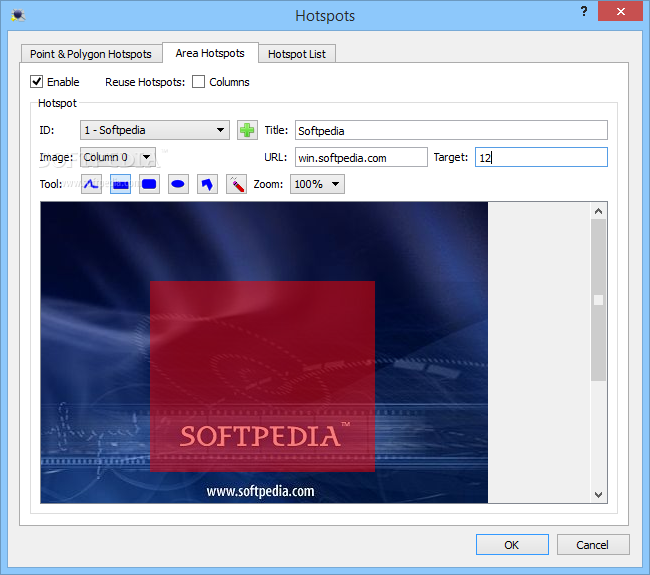Image resolution: width=650 pixels, height=575 pixels.
Task: Click the vertical scrollbar thumb
Action: click(x=598, y=300)
